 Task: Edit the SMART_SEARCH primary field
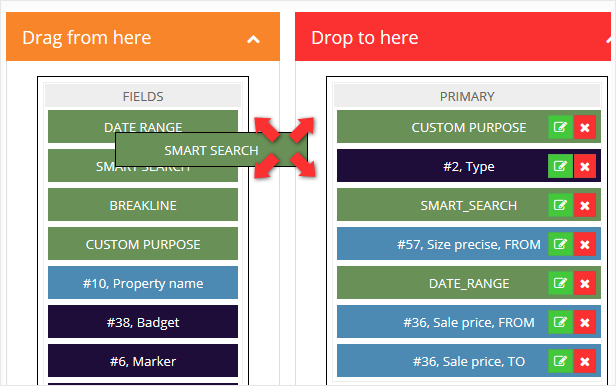tap(561, 205)
